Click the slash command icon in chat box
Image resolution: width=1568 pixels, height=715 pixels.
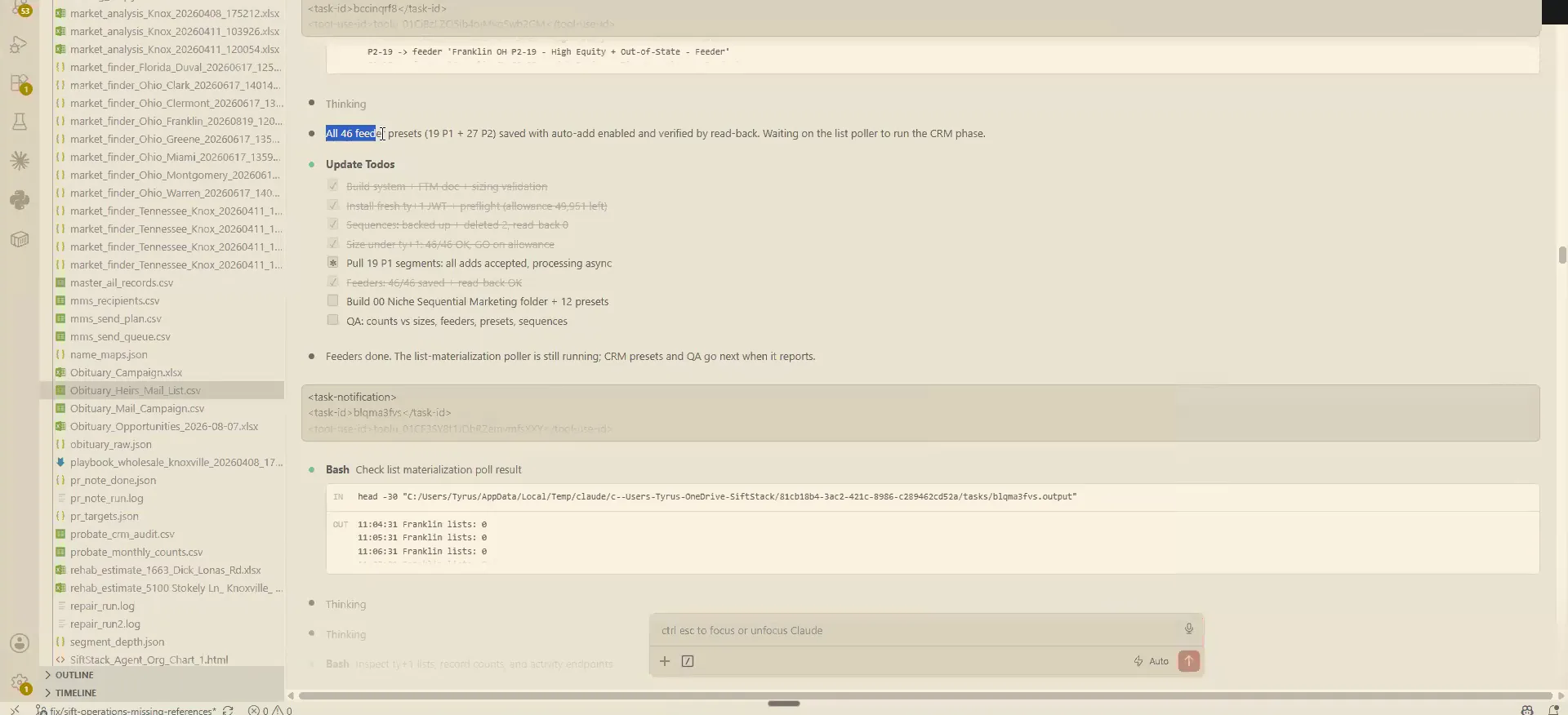[x=688, y=661]
